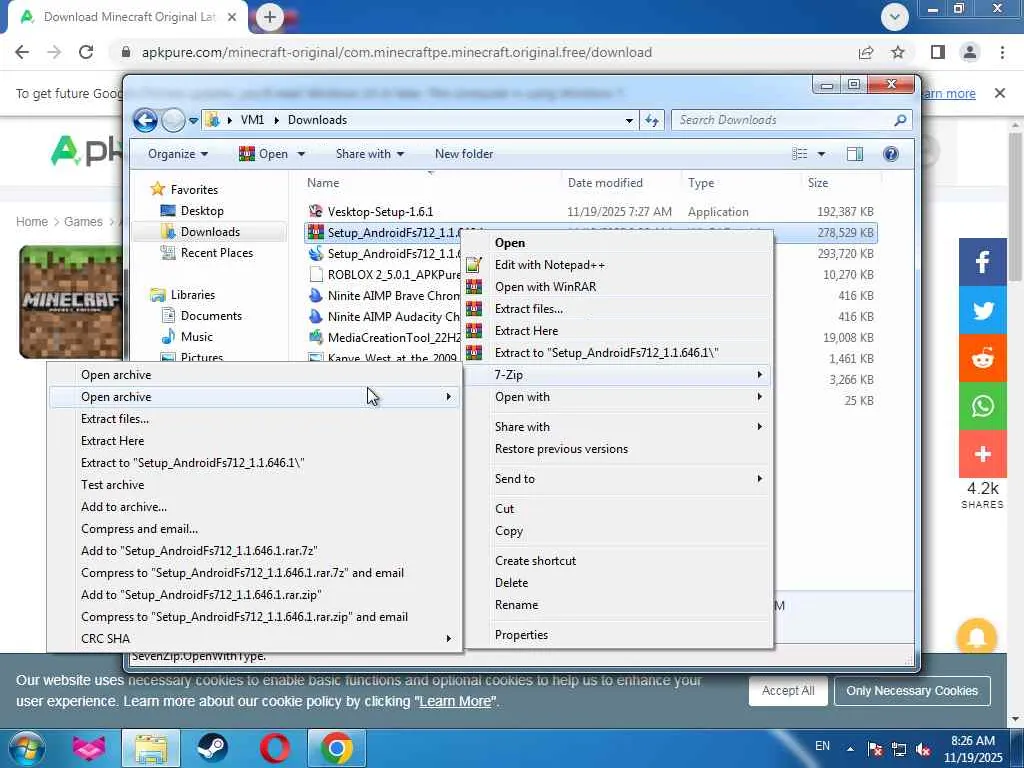Choose Rename in context menu

click(618, 605)
